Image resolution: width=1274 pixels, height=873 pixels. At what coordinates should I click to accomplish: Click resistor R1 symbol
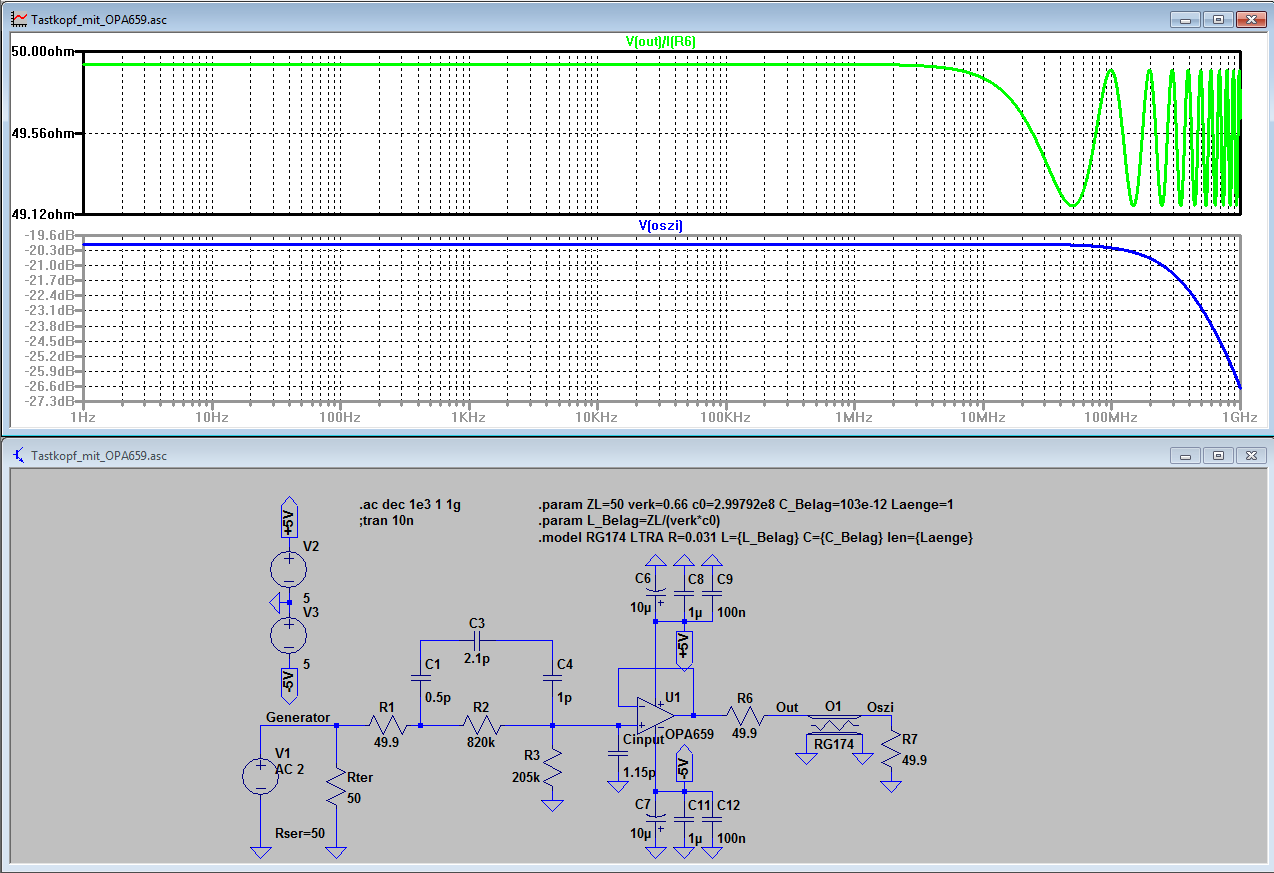click(386, 727)
